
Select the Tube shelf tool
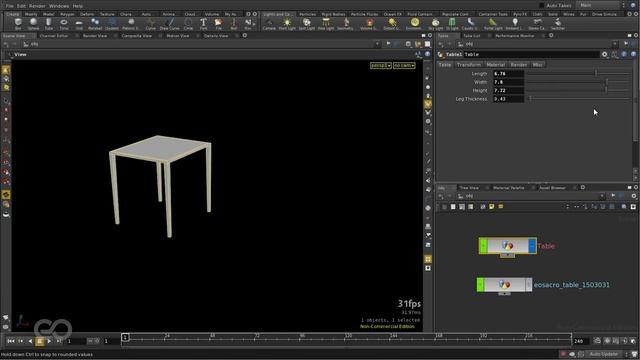49,24
